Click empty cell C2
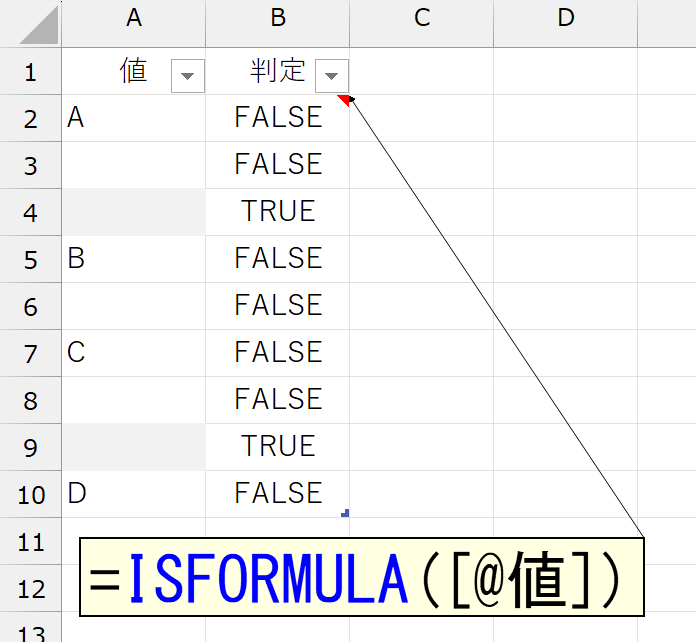The width and height of the screenshot is (696, 642). coord(422,119)
